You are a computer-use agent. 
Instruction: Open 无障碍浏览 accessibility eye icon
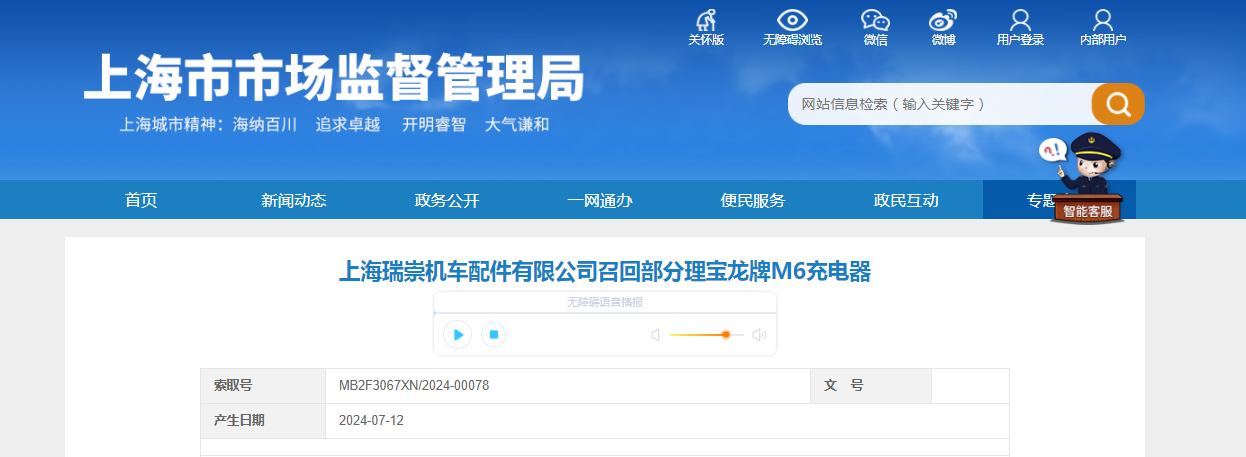tap(792, 21)
